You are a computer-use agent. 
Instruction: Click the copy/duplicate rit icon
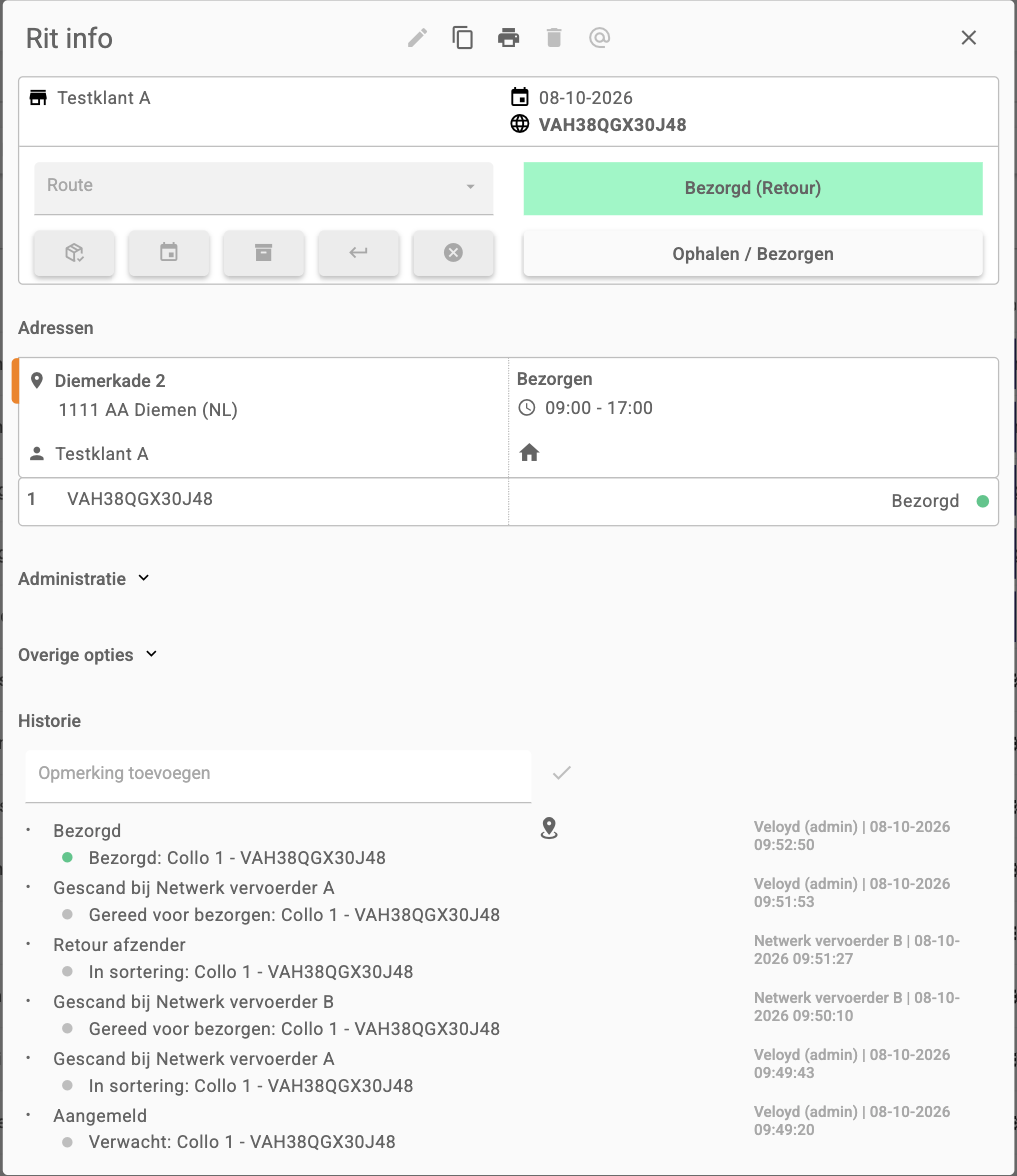click(x=463, y=38)
